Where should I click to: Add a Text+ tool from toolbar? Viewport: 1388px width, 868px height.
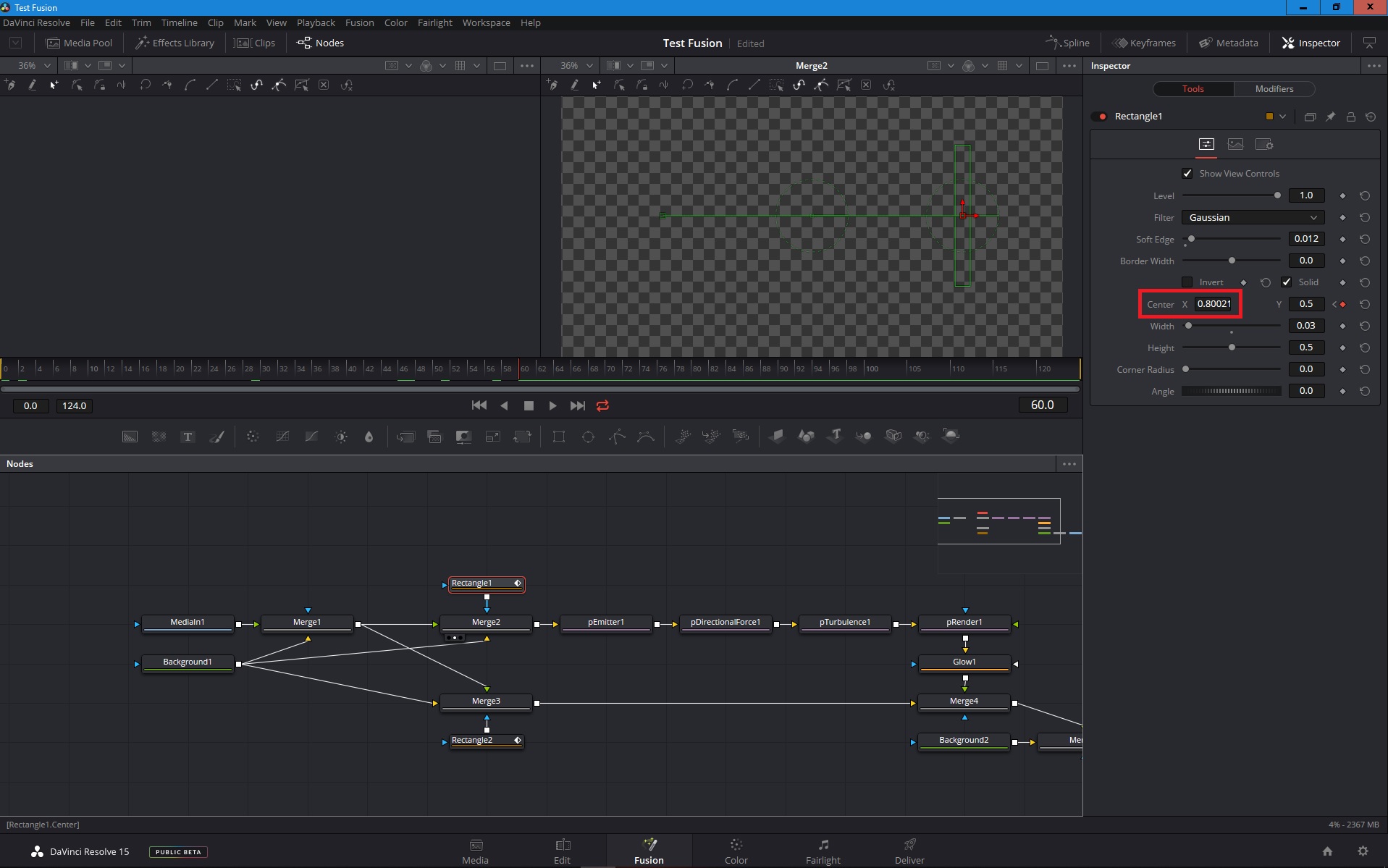pyautogui.click(x=188, y=437)
